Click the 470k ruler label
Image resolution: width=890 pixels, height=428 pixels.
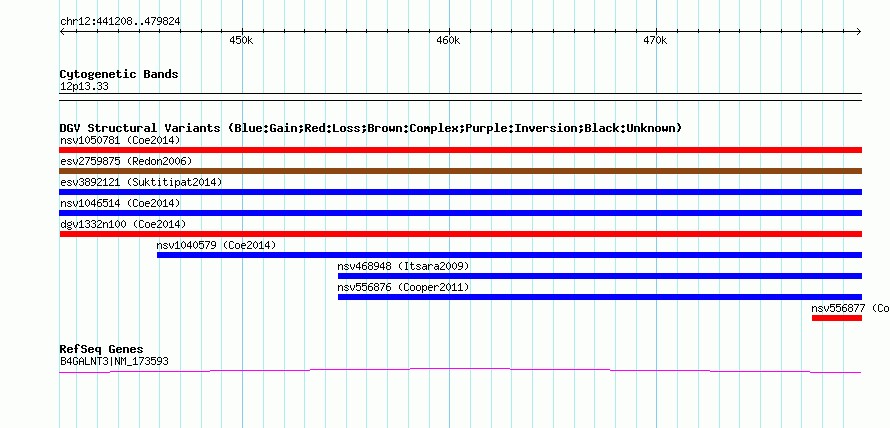655,41
